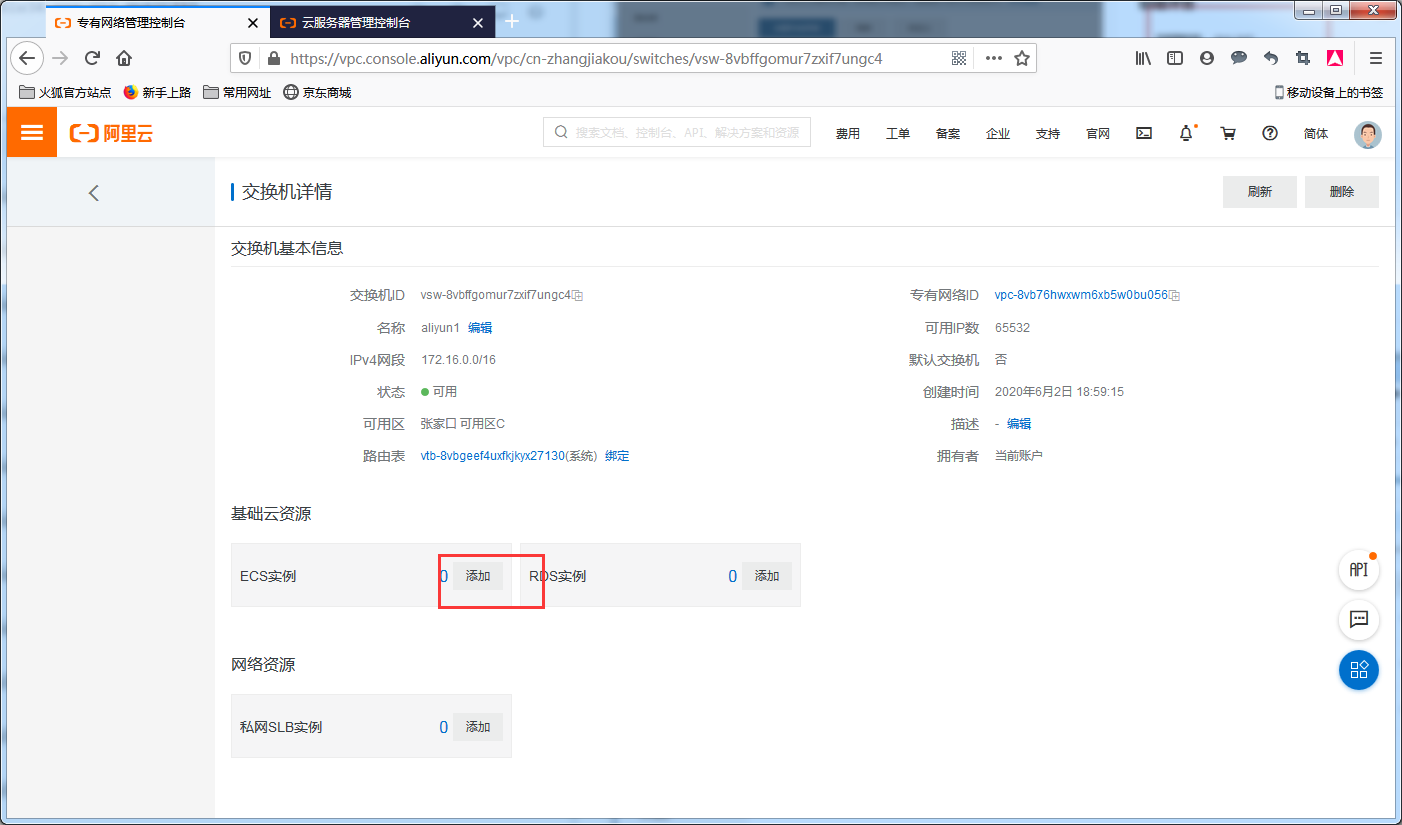Bookmark this page with the star icon
The height and width of the screenshot is (825, 1402).
[1023, 58]
